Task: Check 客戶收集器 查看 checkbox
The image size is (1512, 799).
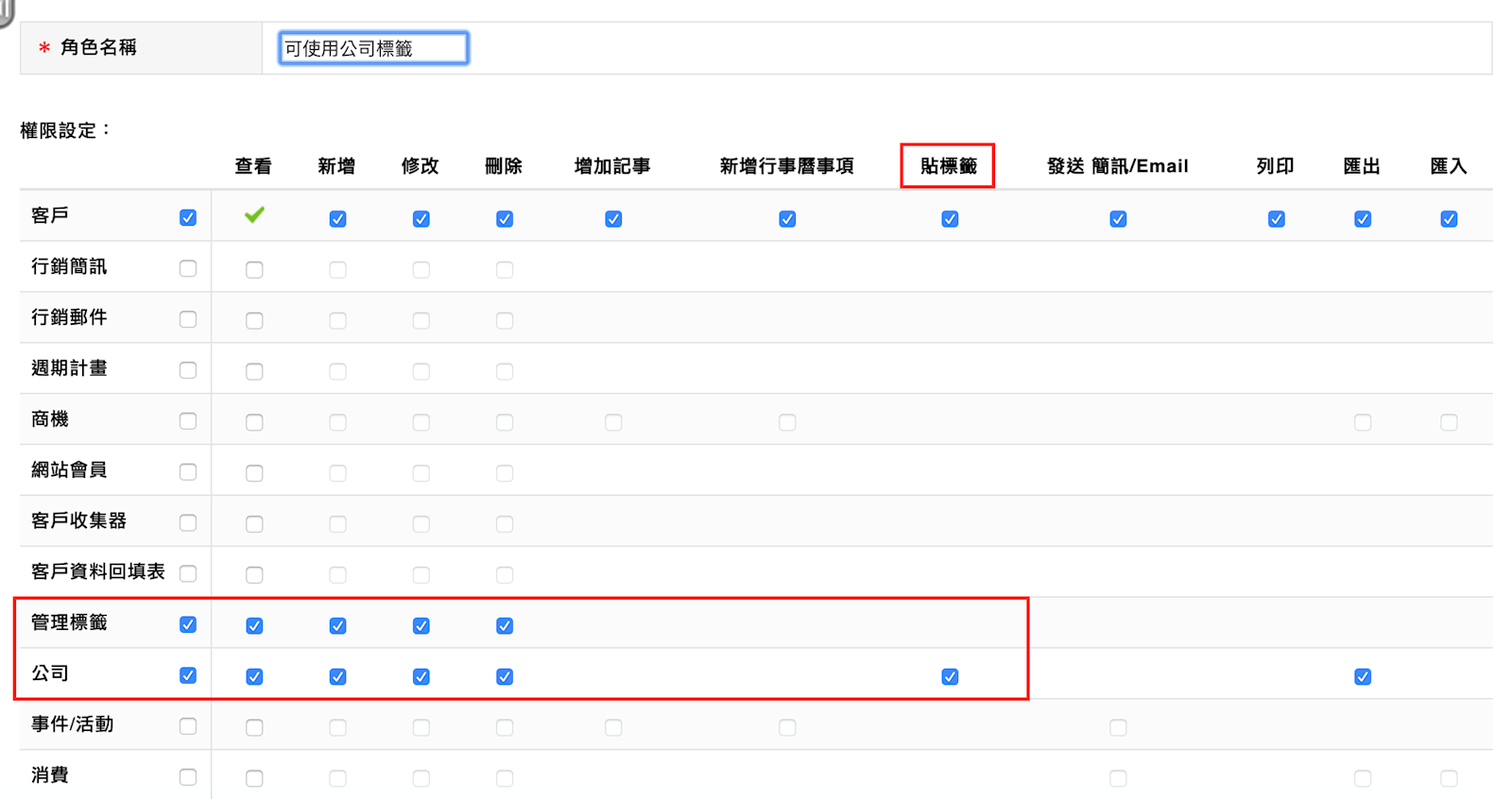Action: pos(254,524)
